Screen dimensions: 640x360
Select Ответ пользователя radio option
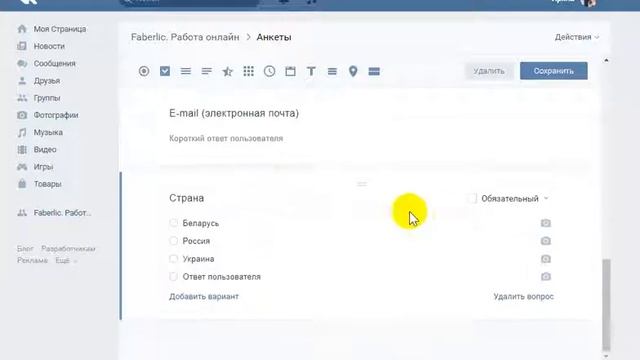coord(173,276)
